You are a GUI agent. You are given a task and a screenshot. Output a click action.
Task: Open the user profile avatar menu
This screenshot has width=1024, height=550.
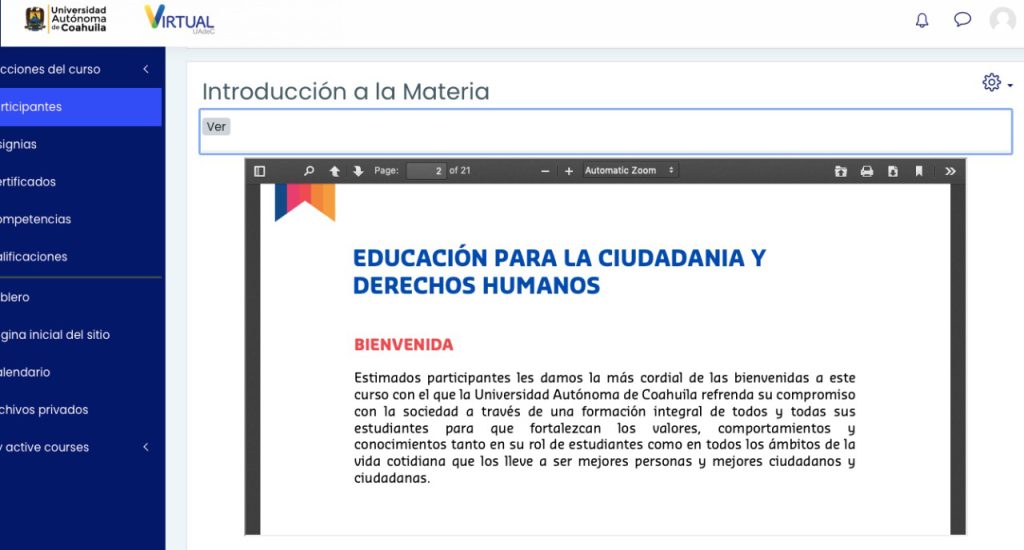[1002, 20]
